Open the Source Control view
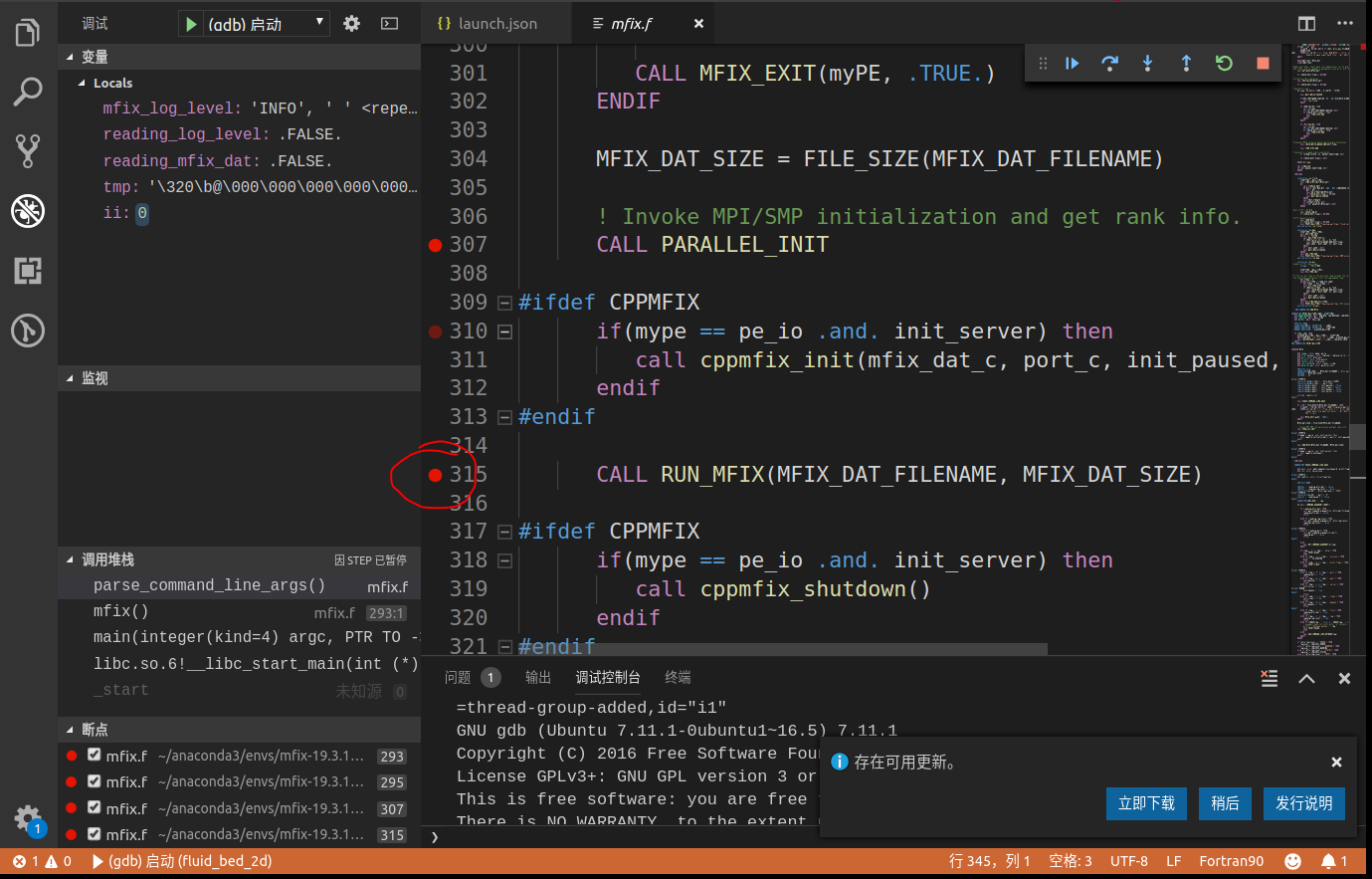 tap(28, 151)
